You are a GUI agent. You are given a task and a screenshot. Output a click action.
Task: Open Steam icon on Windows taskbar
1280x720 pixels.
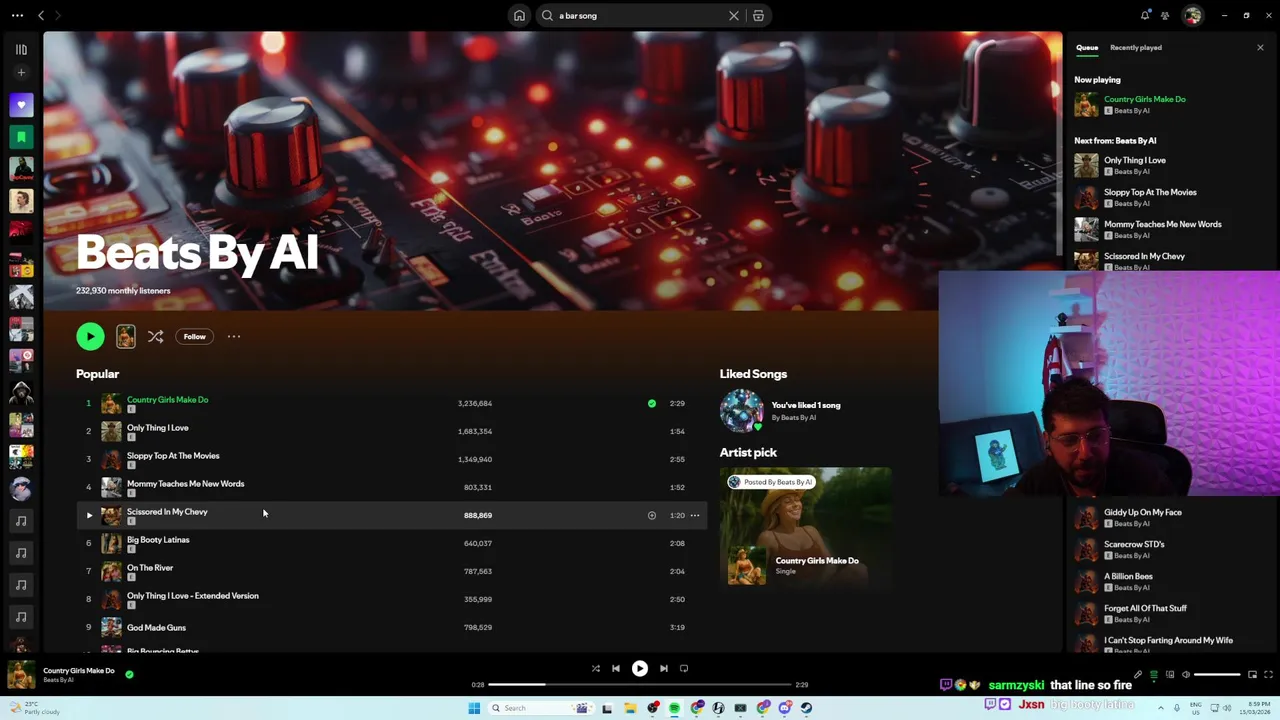tap(806, 708)
